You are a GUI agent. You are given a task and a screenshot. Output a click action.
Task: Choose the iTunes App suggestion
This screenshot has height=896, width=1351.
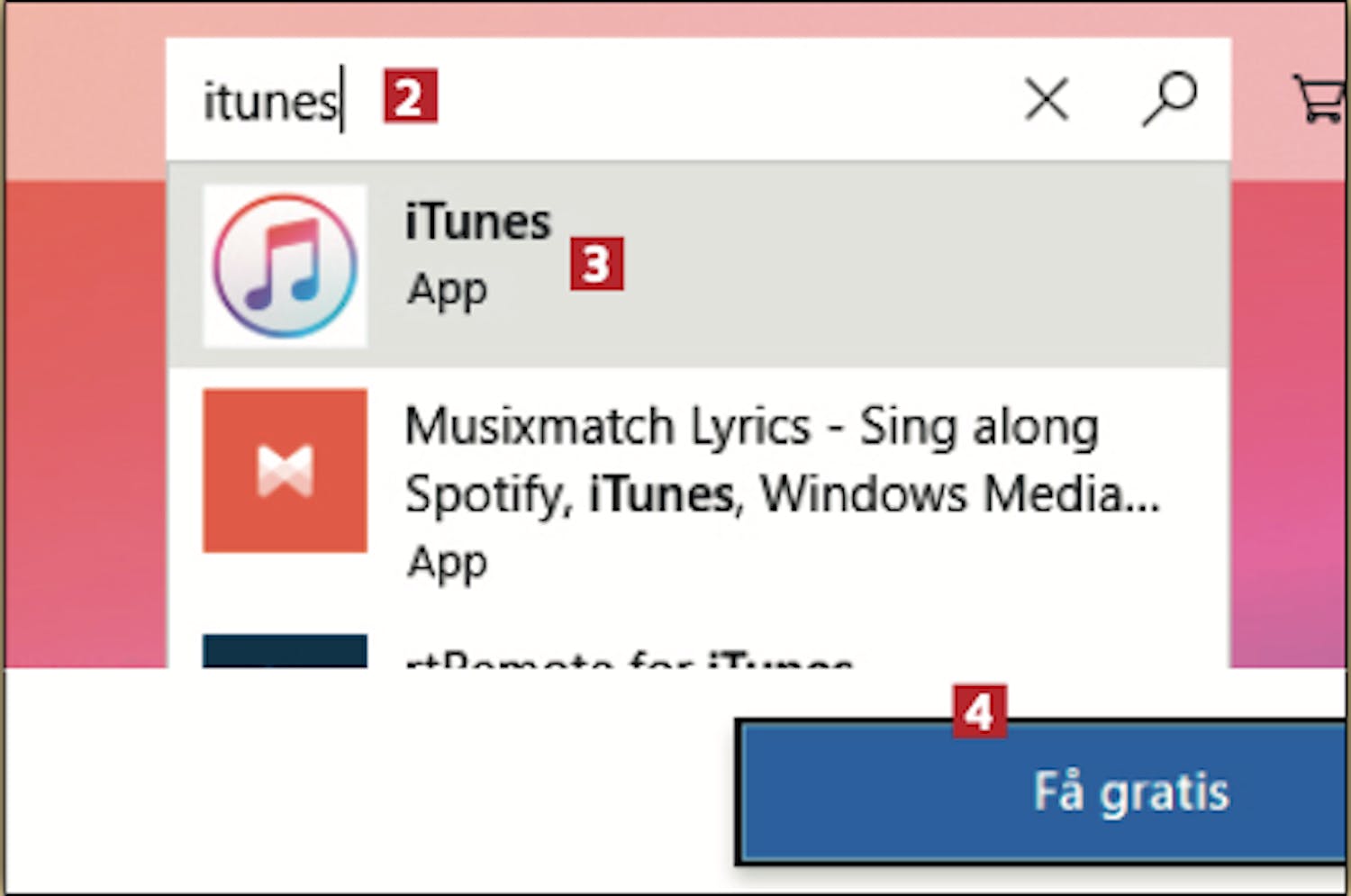[699, 266]
